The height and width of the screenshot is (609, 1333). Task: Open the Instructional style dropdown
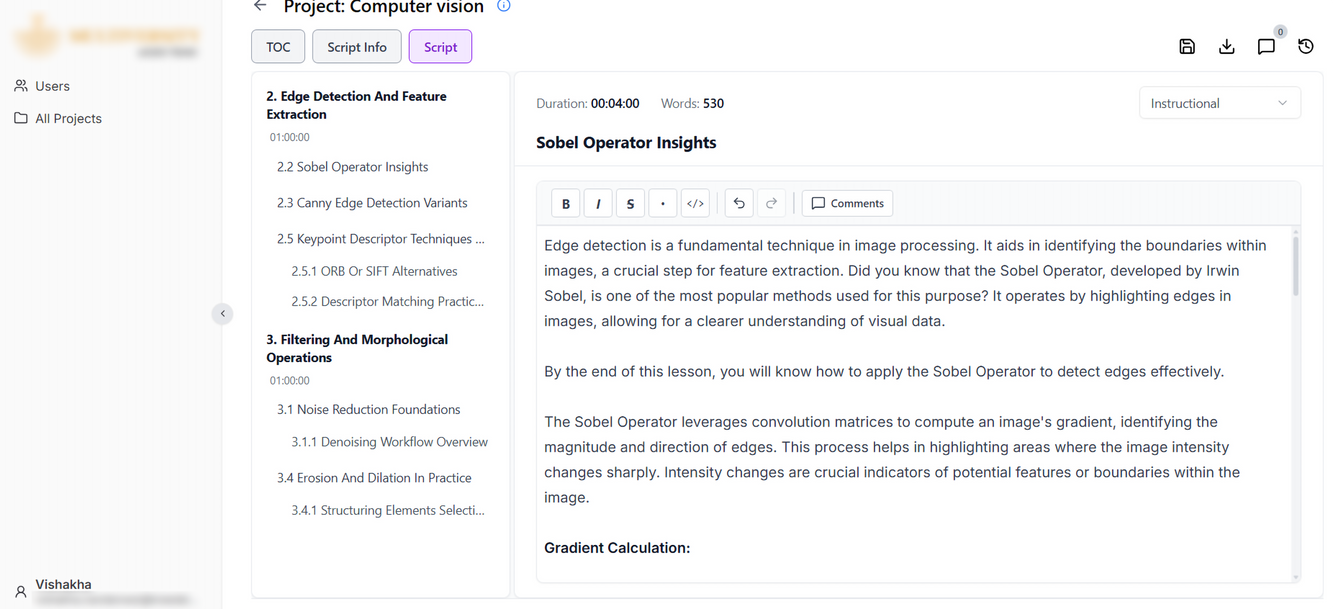(x=1219, y=103)
